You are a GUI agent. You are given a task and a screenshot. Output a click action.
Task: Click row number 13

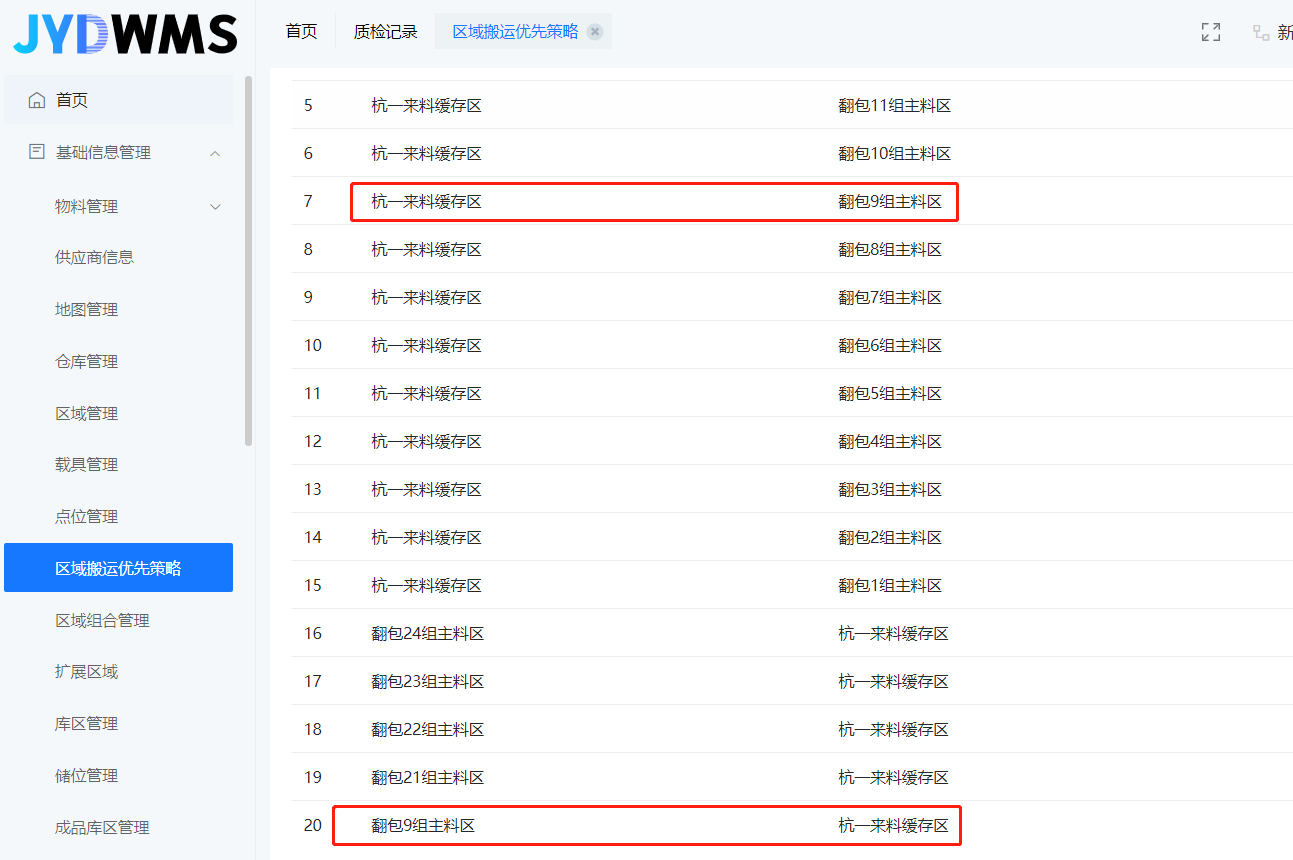tap(313, 489)
